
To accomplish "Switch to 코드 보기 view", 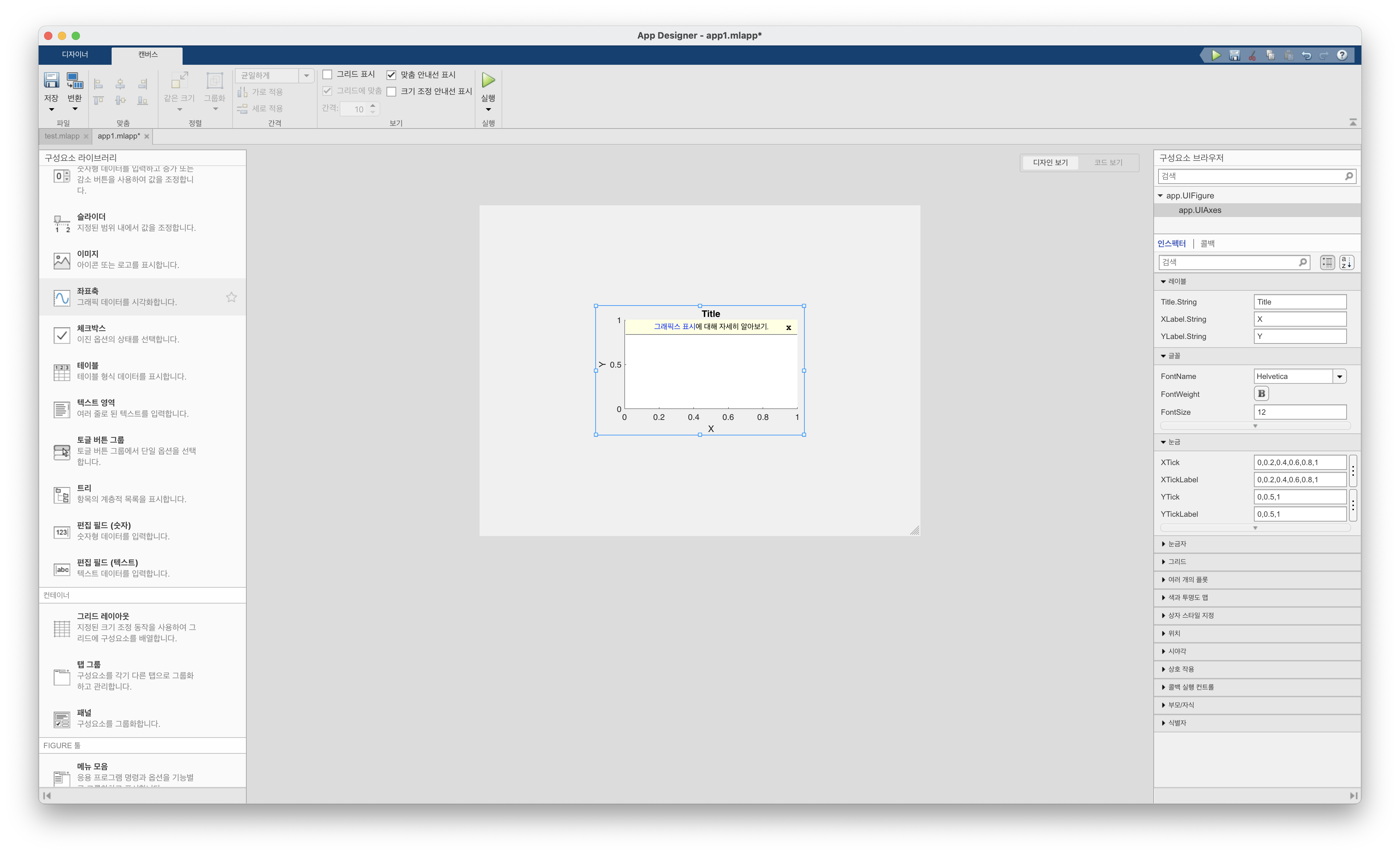I will tap(1109, 163).
